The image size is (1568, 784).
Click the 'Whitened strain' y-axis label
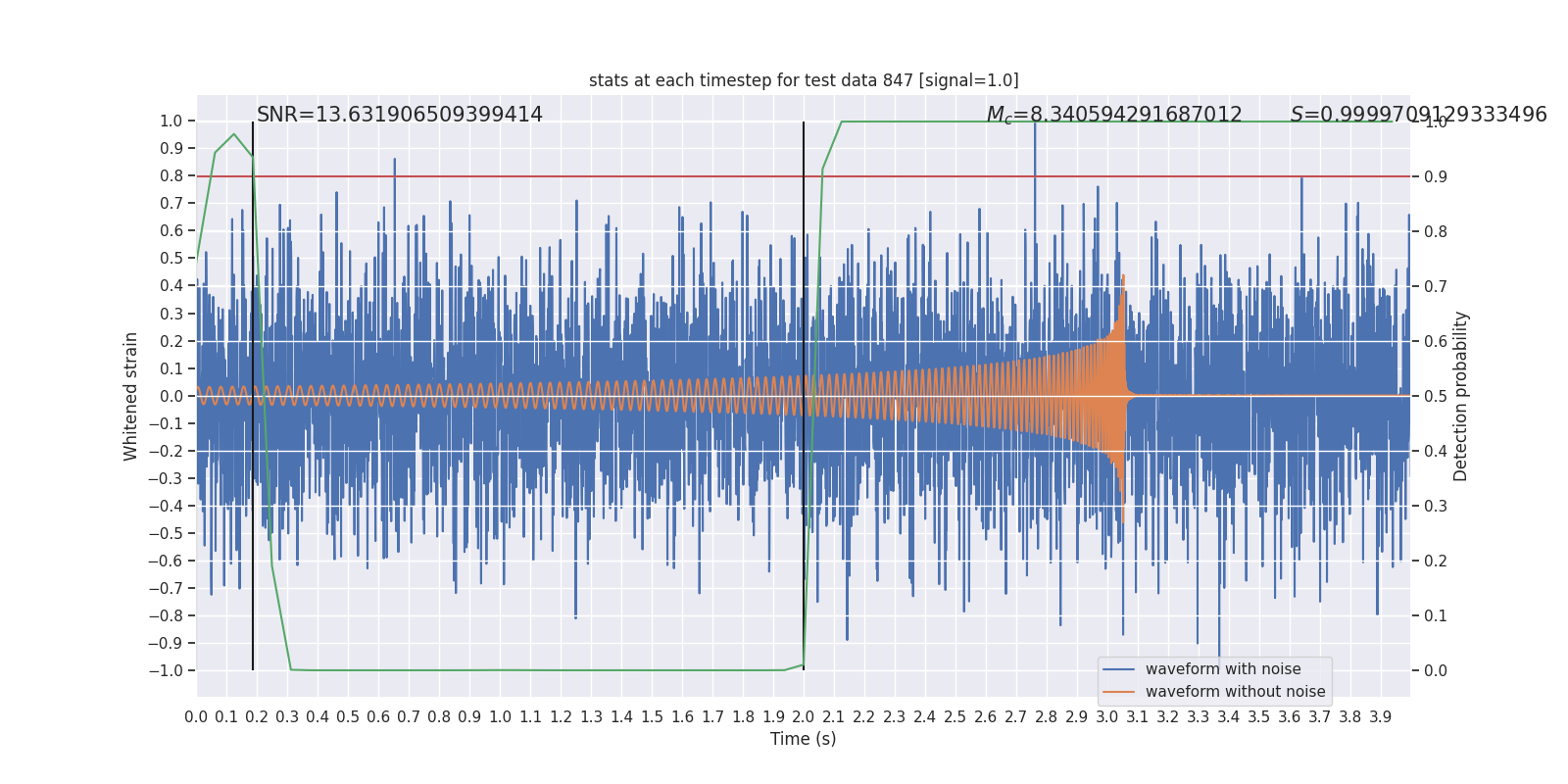coord(131,396)
